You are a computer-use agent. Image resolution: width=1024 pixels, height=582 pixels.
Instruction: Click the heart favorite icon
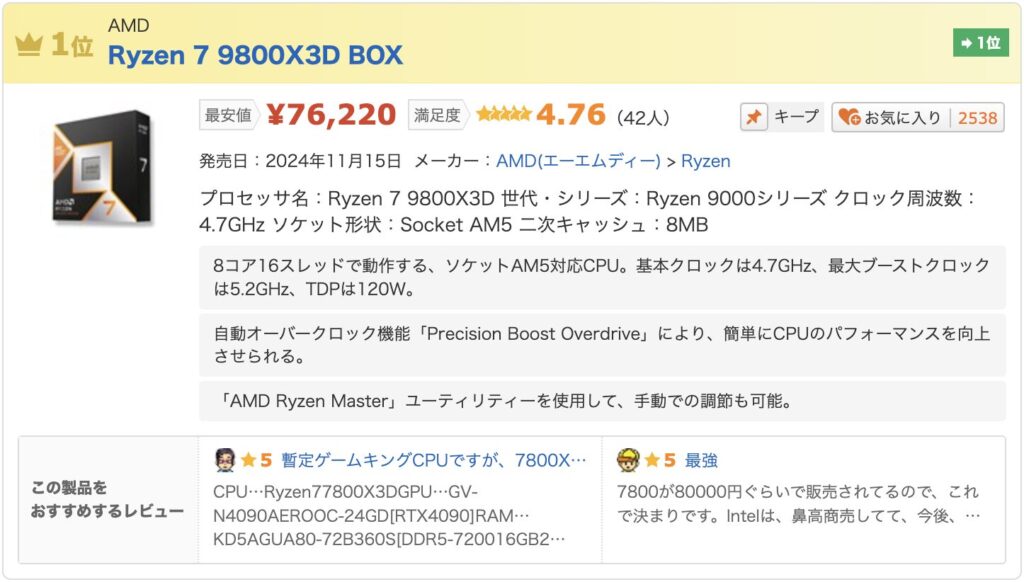pyautogui.click(x=849, y=117)
